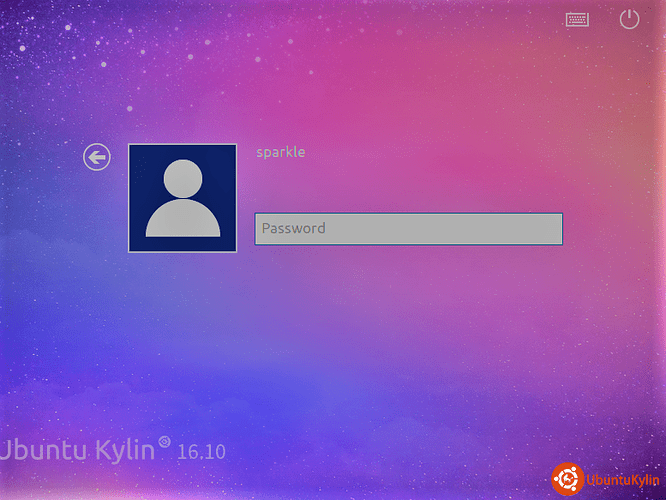This screenshot has width=666, height=500.
Task: Select the sparkle username text
Action: [x=281, y=152]
